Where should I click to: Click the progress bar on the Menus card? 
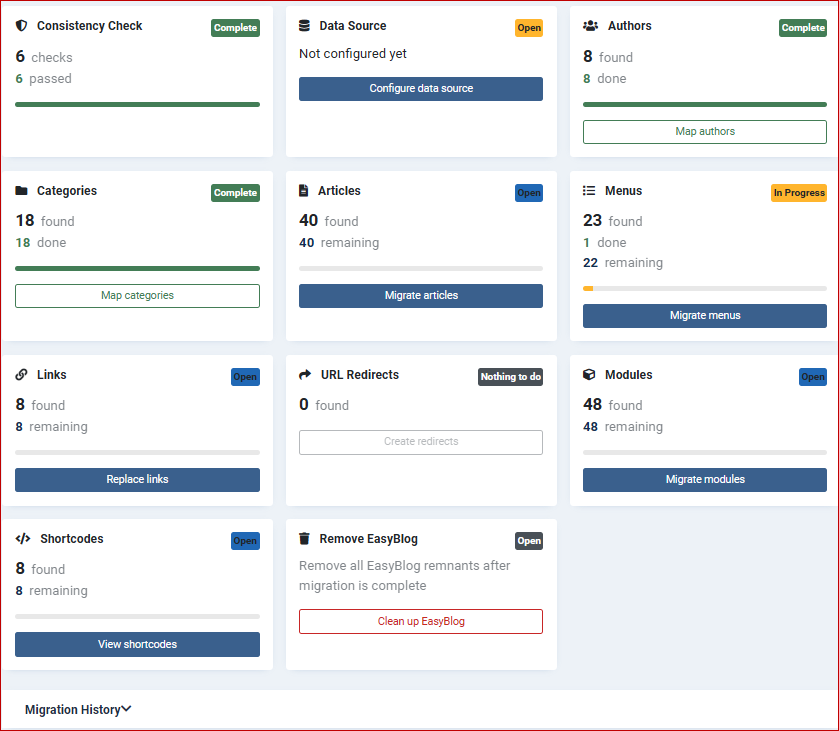tap(704, 287)
